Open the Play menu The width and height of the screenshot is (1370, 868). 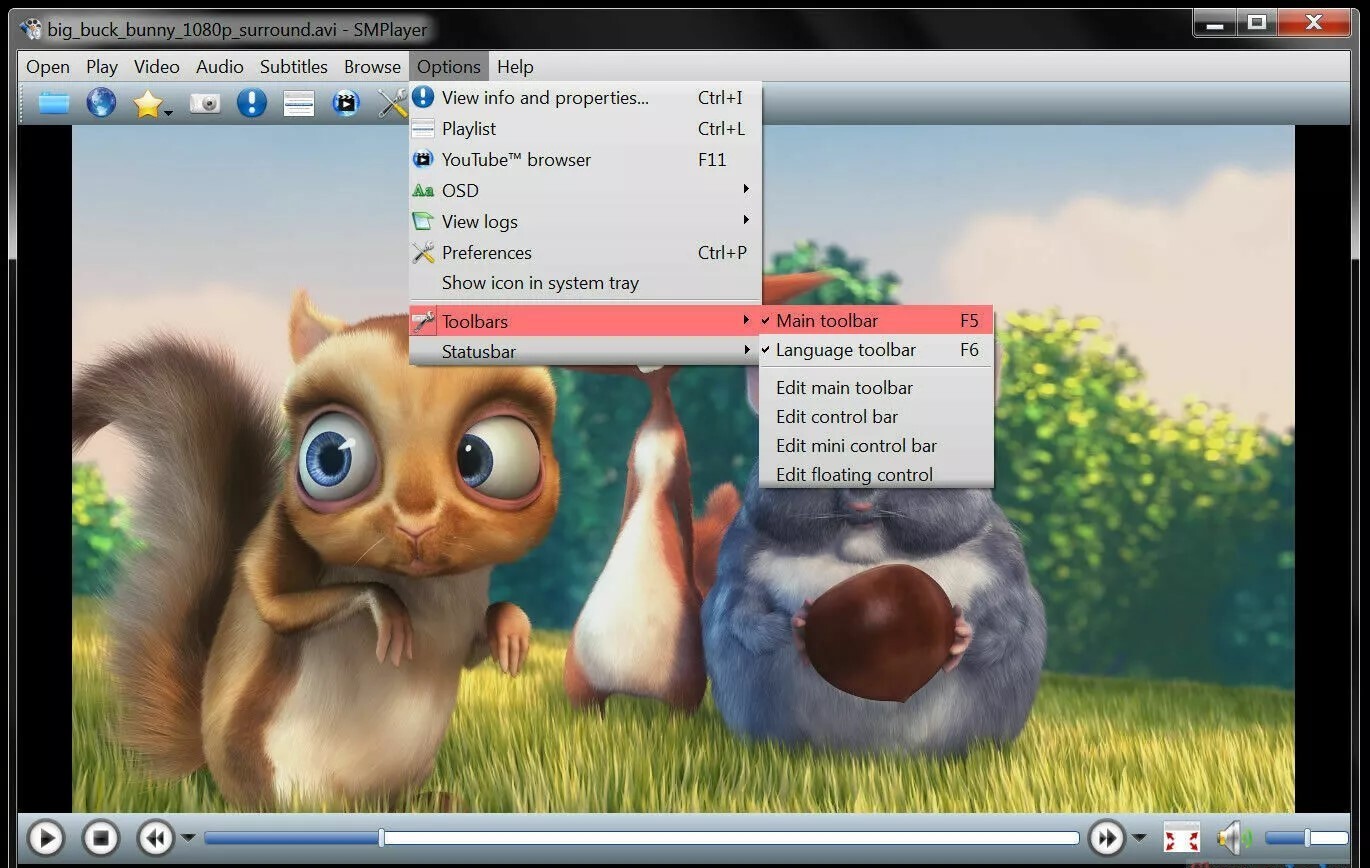coord(102,67)
